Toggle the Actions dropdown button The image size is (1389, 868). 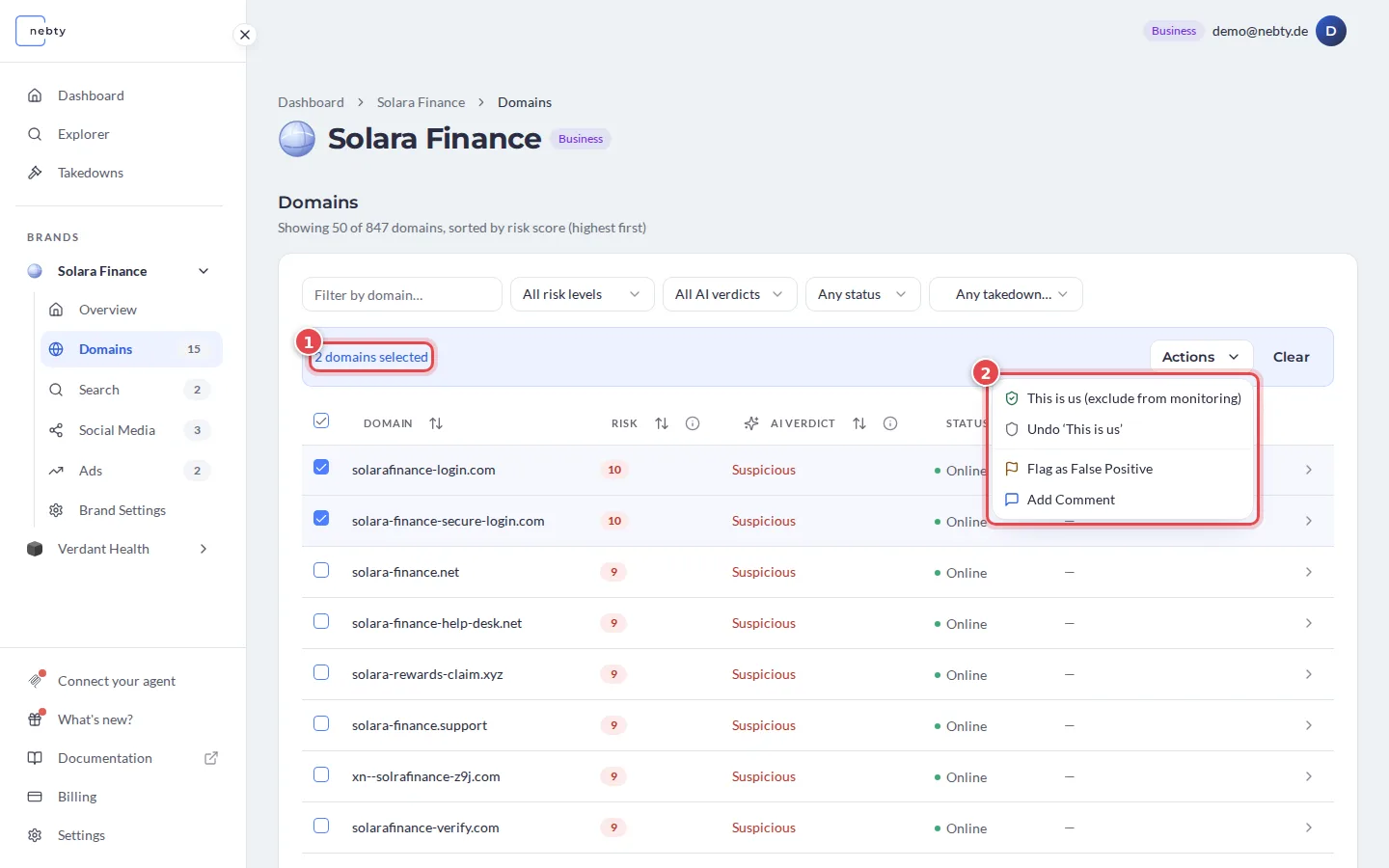(x=1201, y=357)
